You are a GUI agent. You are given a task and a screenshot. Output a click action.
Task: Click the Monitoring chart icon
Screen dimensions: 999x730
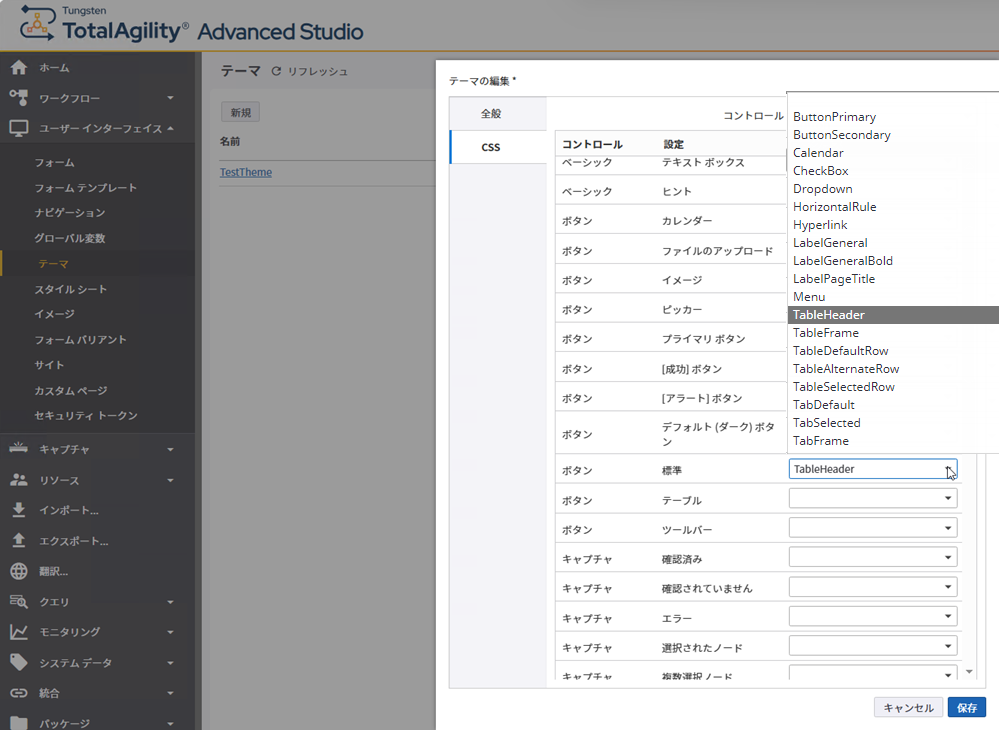(x=18, y=632)
